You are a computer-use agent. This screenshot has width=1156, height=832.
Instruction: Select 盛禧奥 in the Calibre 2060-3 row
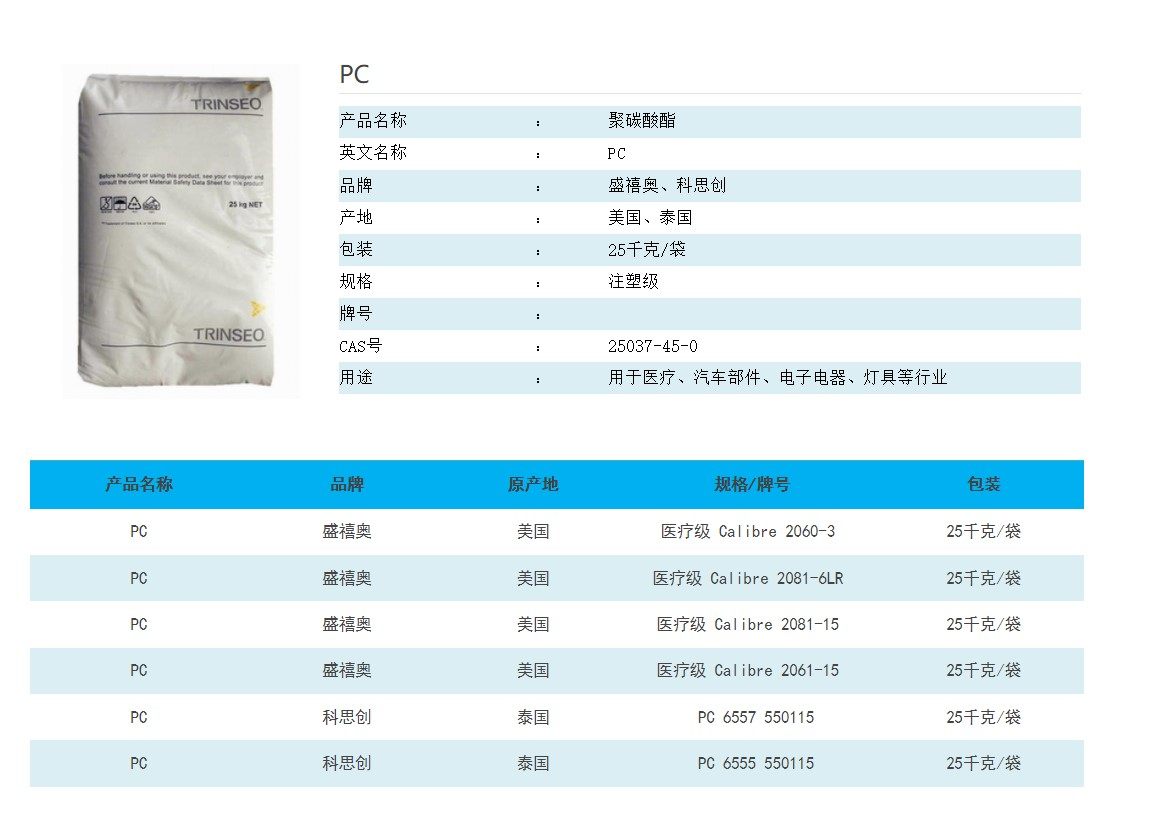347,531
